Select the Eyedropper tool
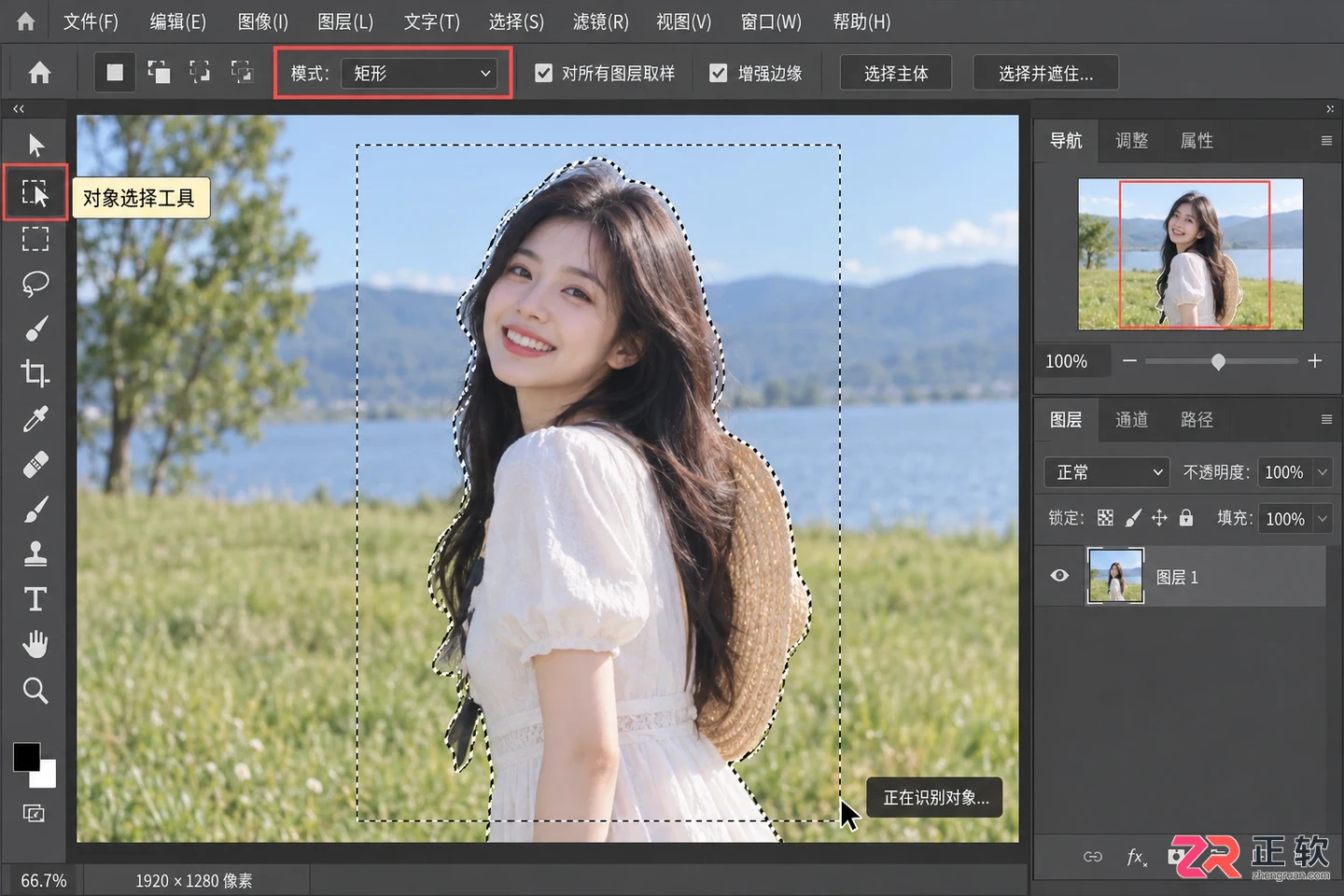This screenshot has width=1344, height=896. tap(35, 419)
